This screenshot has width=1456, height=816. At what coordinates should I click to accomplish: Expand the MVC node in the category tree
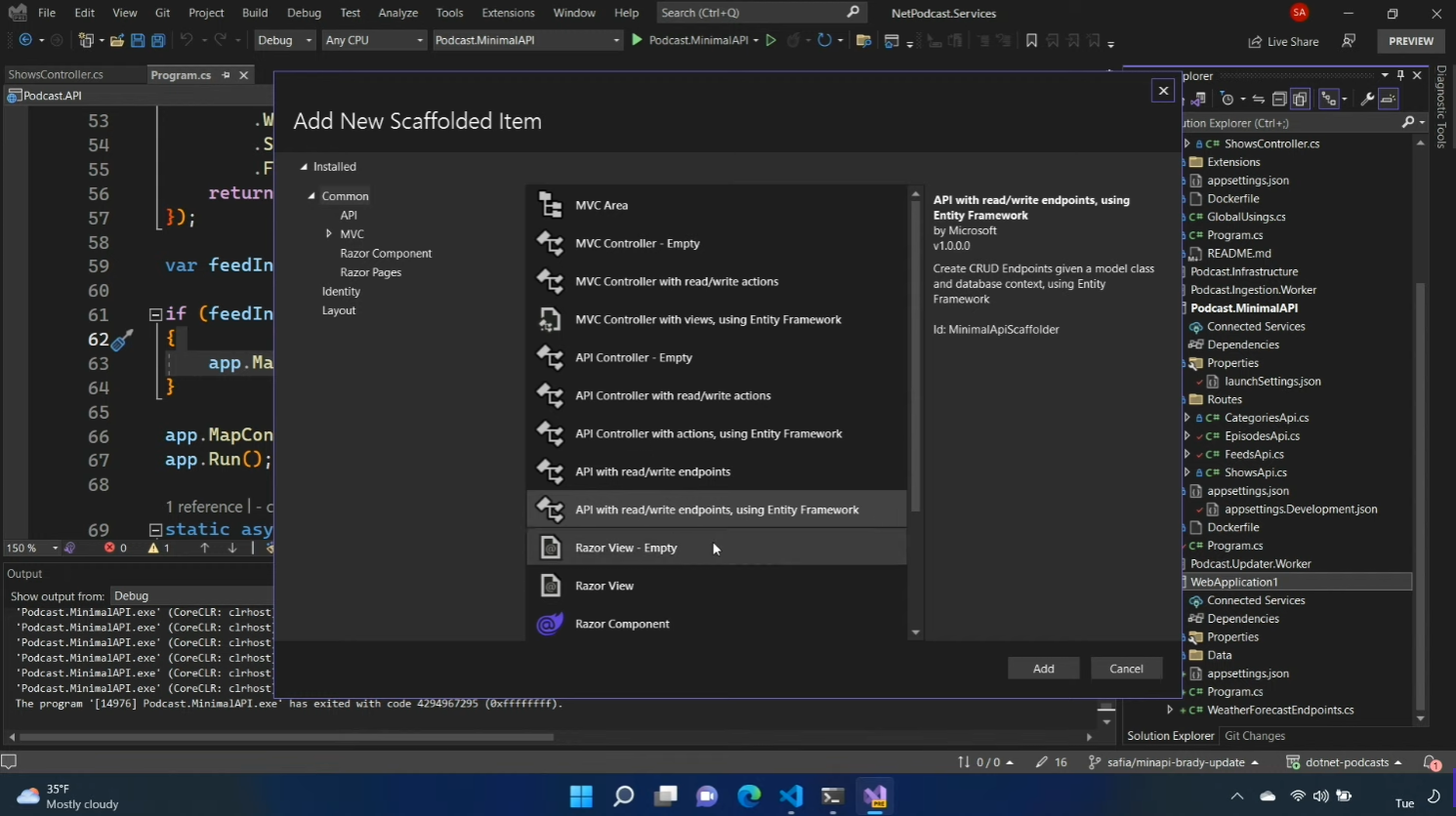coord(329,234)
